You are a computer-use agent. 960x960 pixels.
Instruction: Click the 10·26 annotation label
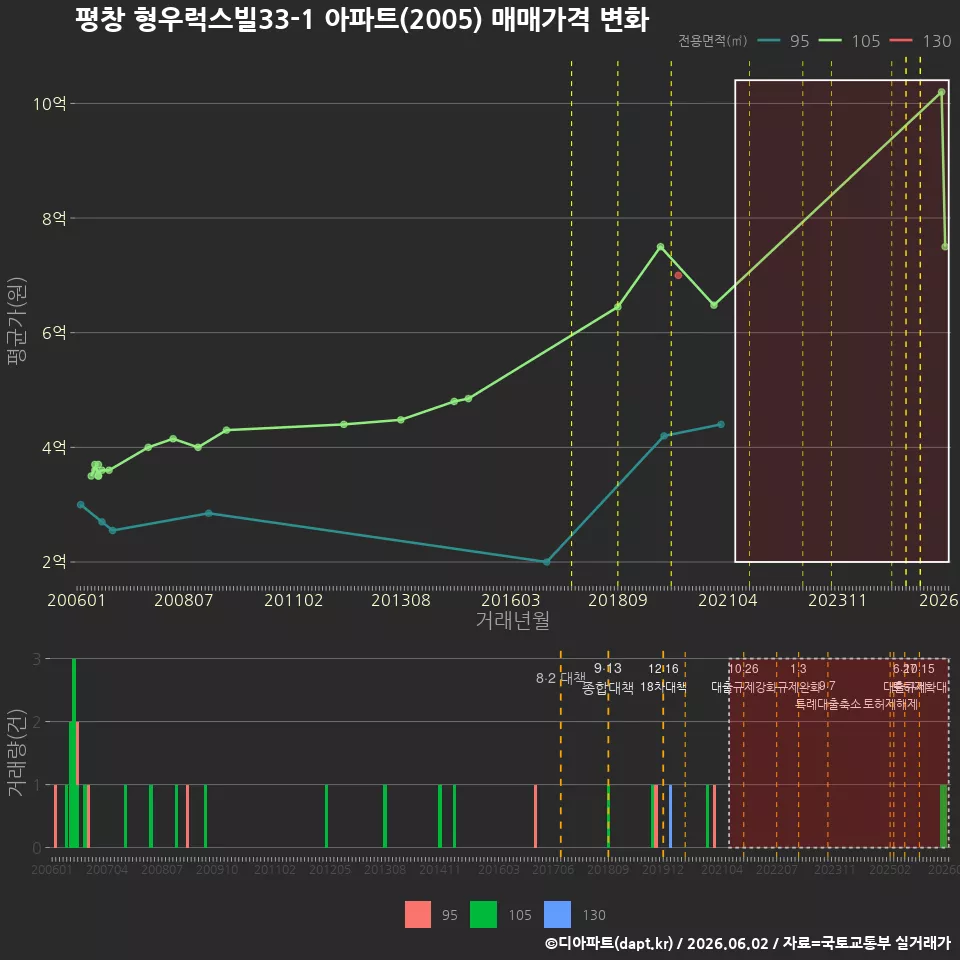pyautogui.click(x=743, y=669)
